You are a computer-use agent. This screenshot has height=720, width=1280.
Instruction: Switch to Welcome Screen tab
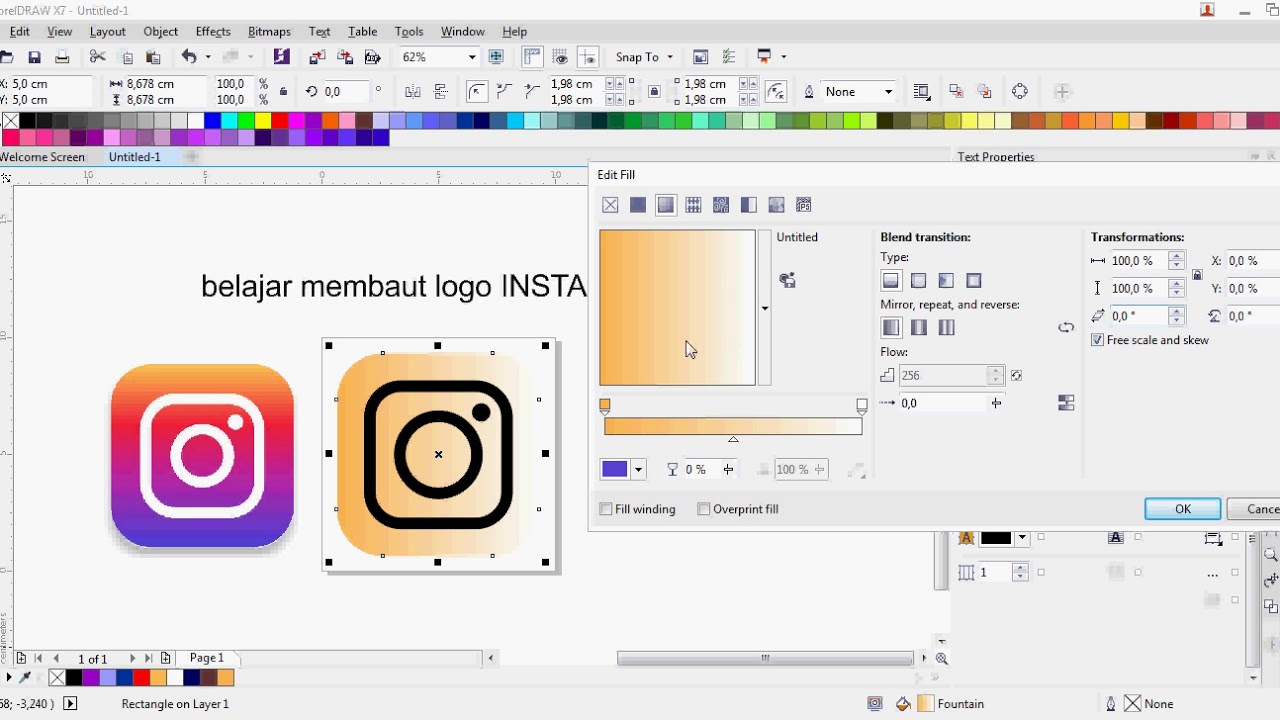pos(42,157)
